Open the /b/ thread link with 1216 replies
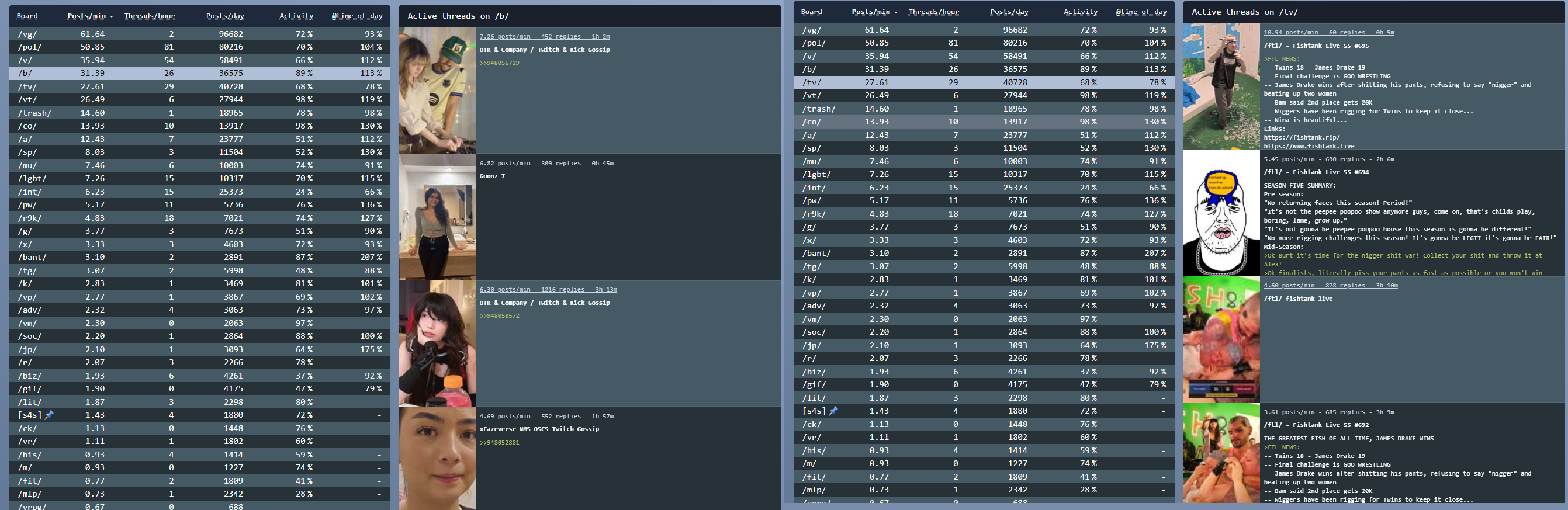 (548, 289)
